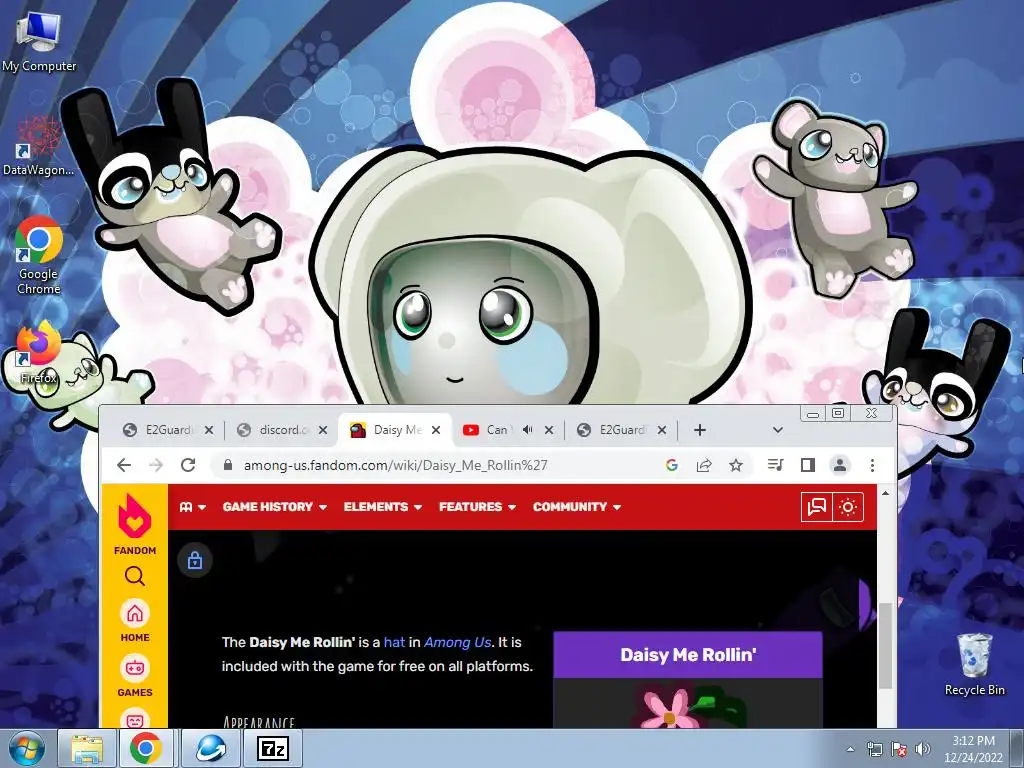Toggle system volume speaker icon
This screenshot has width=1024, height=768.
[x=923, y=749]
